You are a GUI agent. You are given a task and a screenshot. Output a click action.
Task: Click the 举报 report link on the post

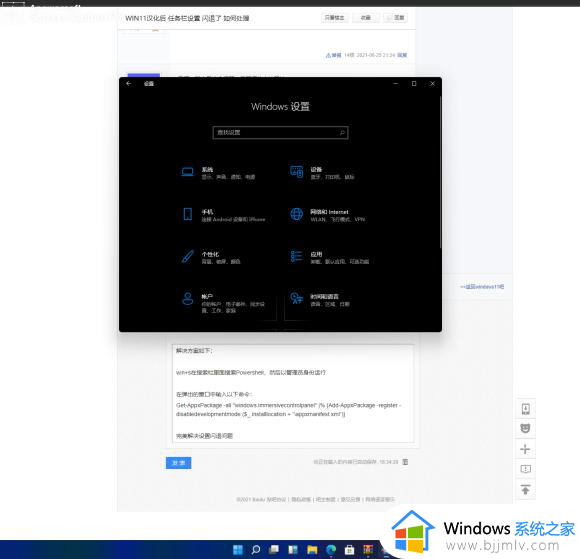pos(333,55)
